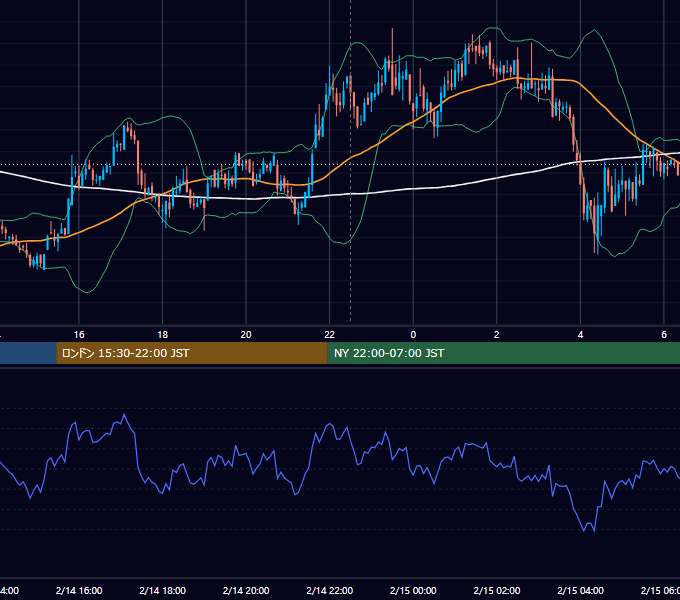
Task: Click the 2/14 20:00 time label
Action: pos(246,590)
